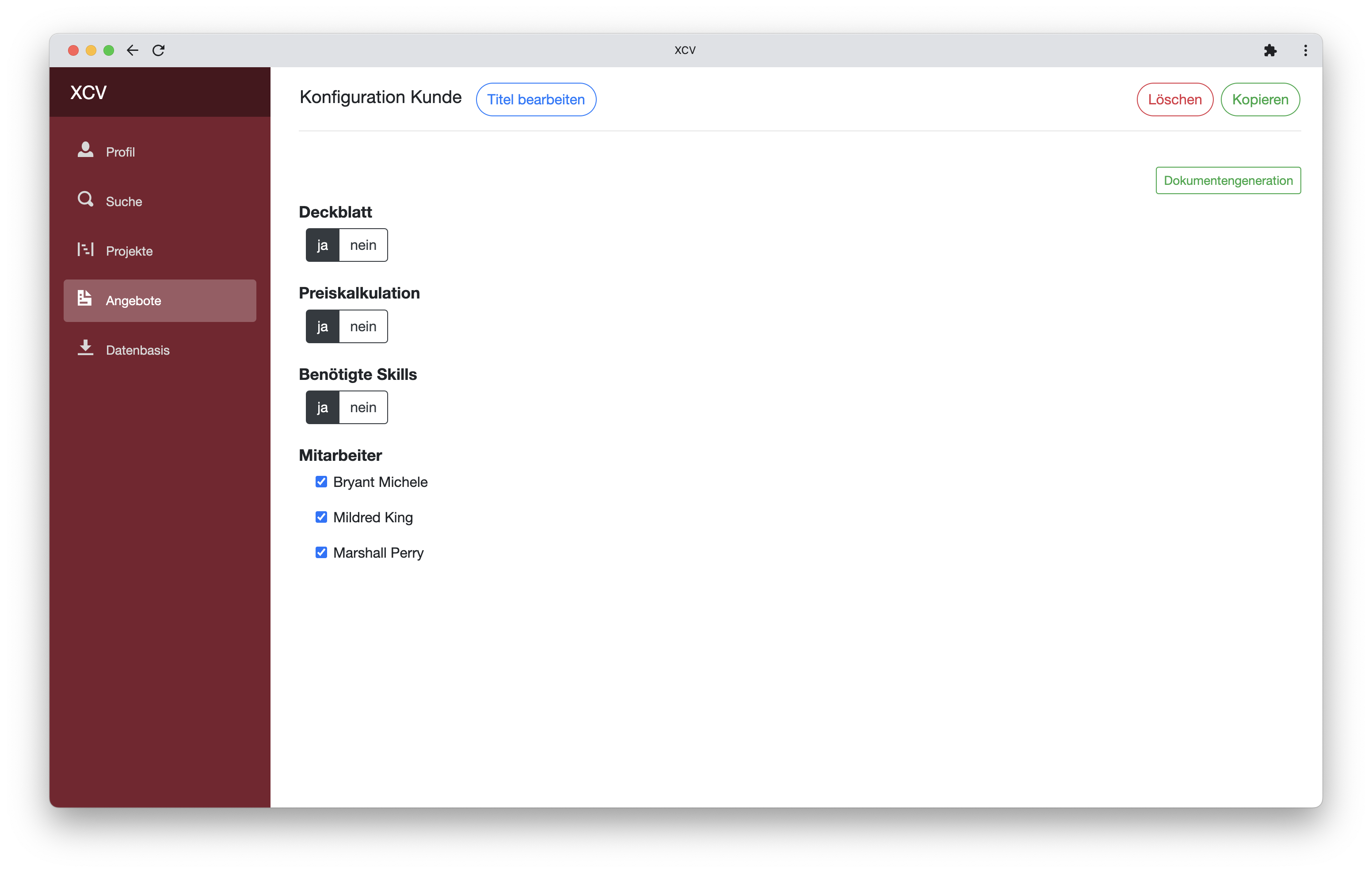Click the Marshall Perry label

point(378,552)
